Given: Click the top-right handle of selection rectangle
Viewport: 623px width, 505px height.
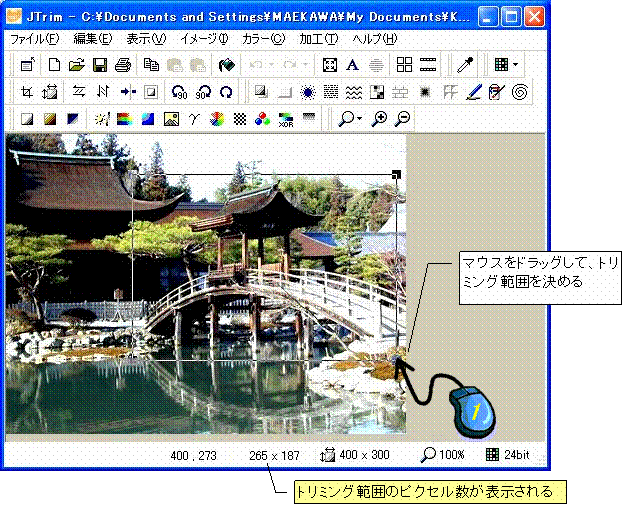Looking at the screenshot, I should coord(397,175).
